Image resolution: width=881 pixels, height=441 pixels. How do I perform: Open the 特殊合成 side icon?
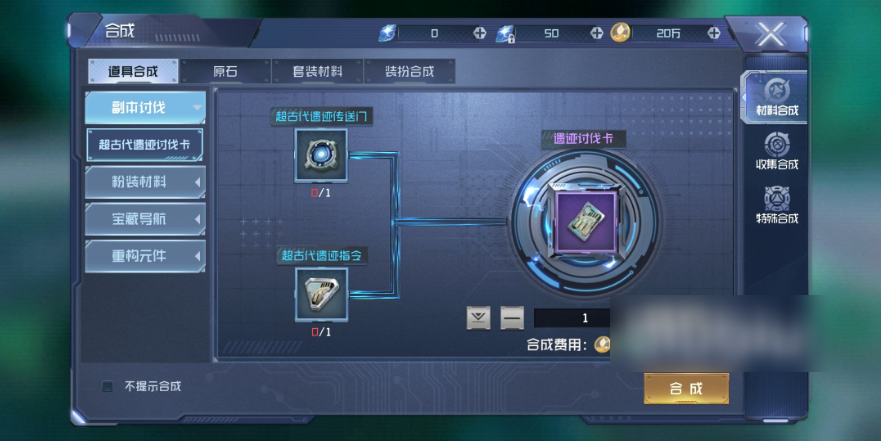tap(777, 205)
